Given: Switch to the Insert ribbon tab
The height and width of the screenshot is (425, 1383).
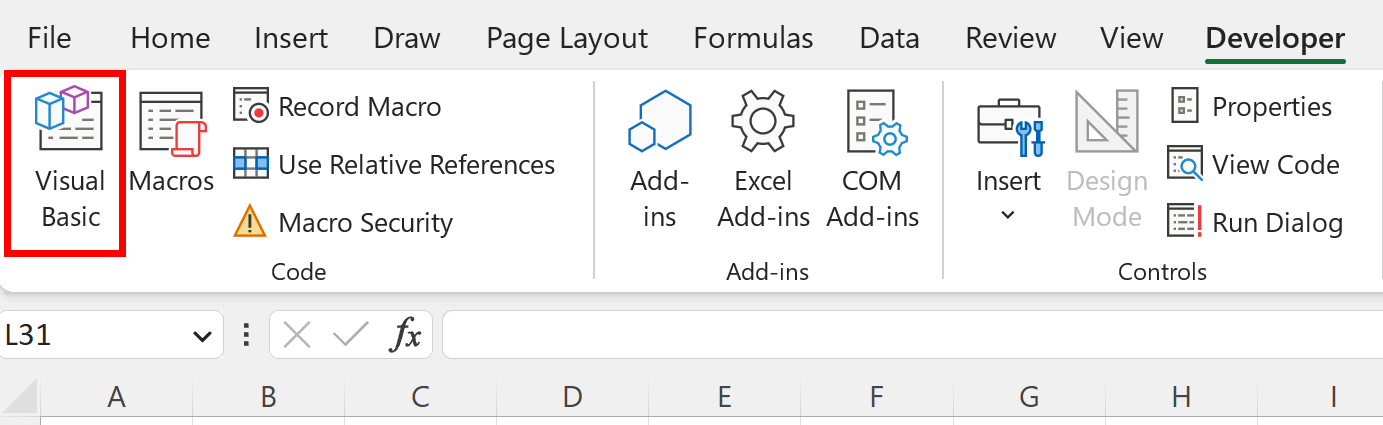Looking at the screenshot, I should 291,38.
